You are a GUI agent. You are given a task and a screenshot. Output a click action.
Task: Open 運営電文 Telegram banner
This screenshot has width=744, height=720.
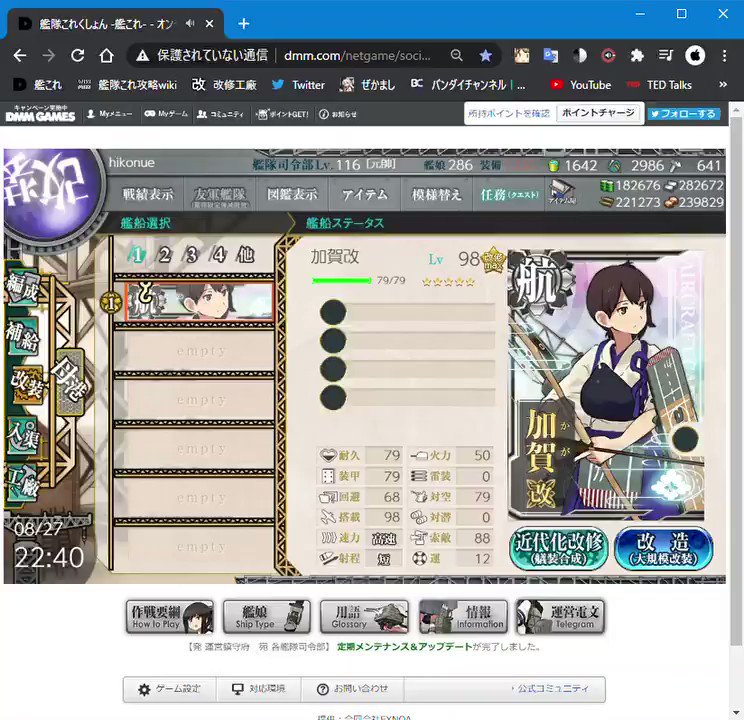tap(560, 617)
